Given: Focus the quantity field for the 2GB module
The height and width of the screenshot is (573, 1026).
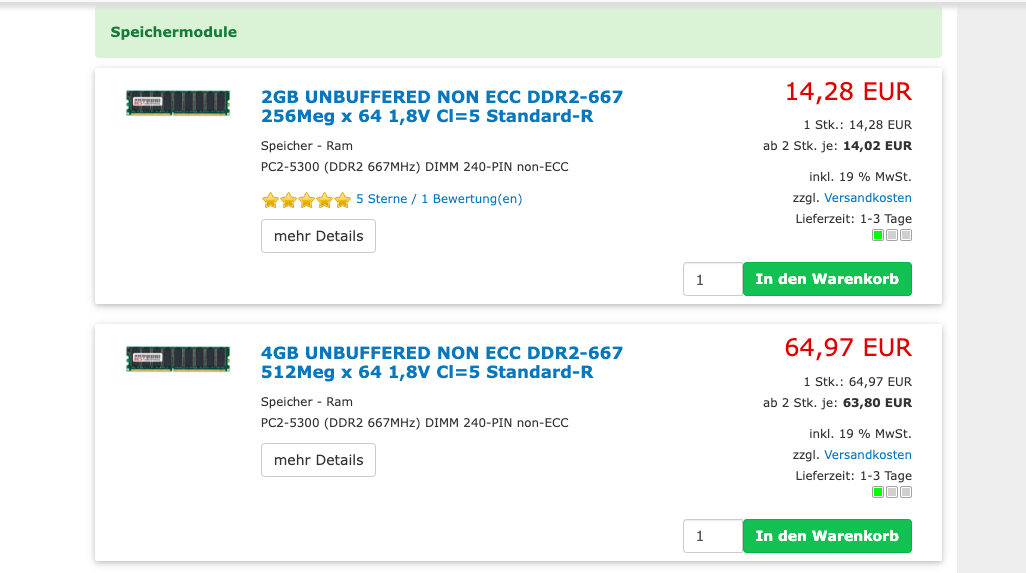Looking at the screenshot, I should [712, 280].
